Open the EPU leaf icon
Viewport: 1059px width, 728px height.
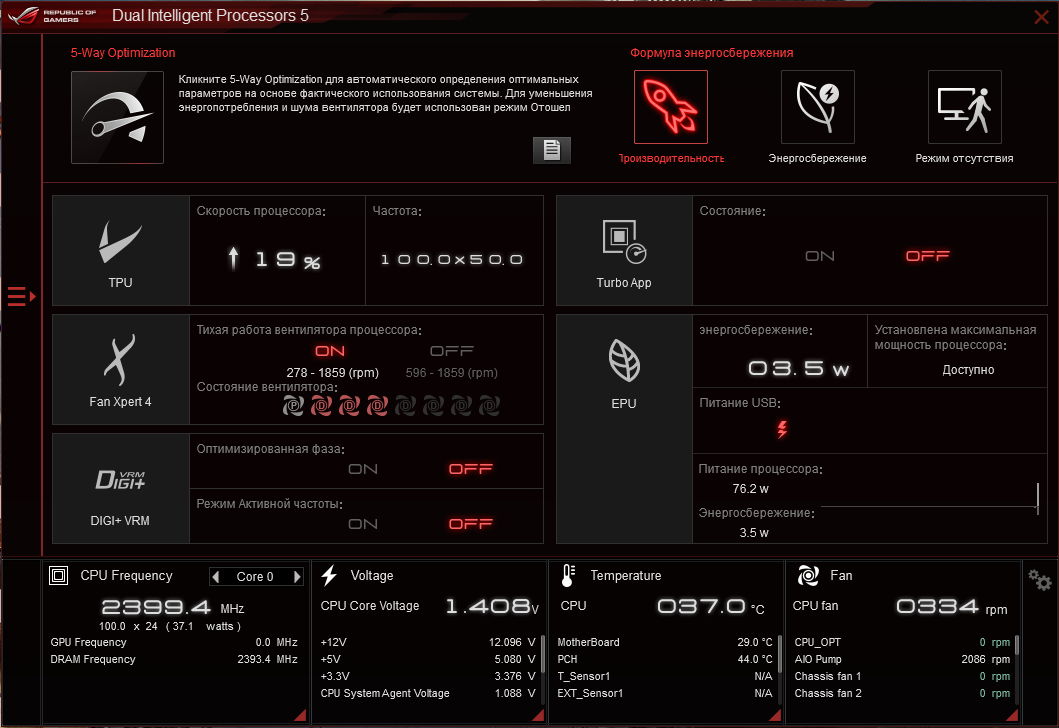click(624, 360)
